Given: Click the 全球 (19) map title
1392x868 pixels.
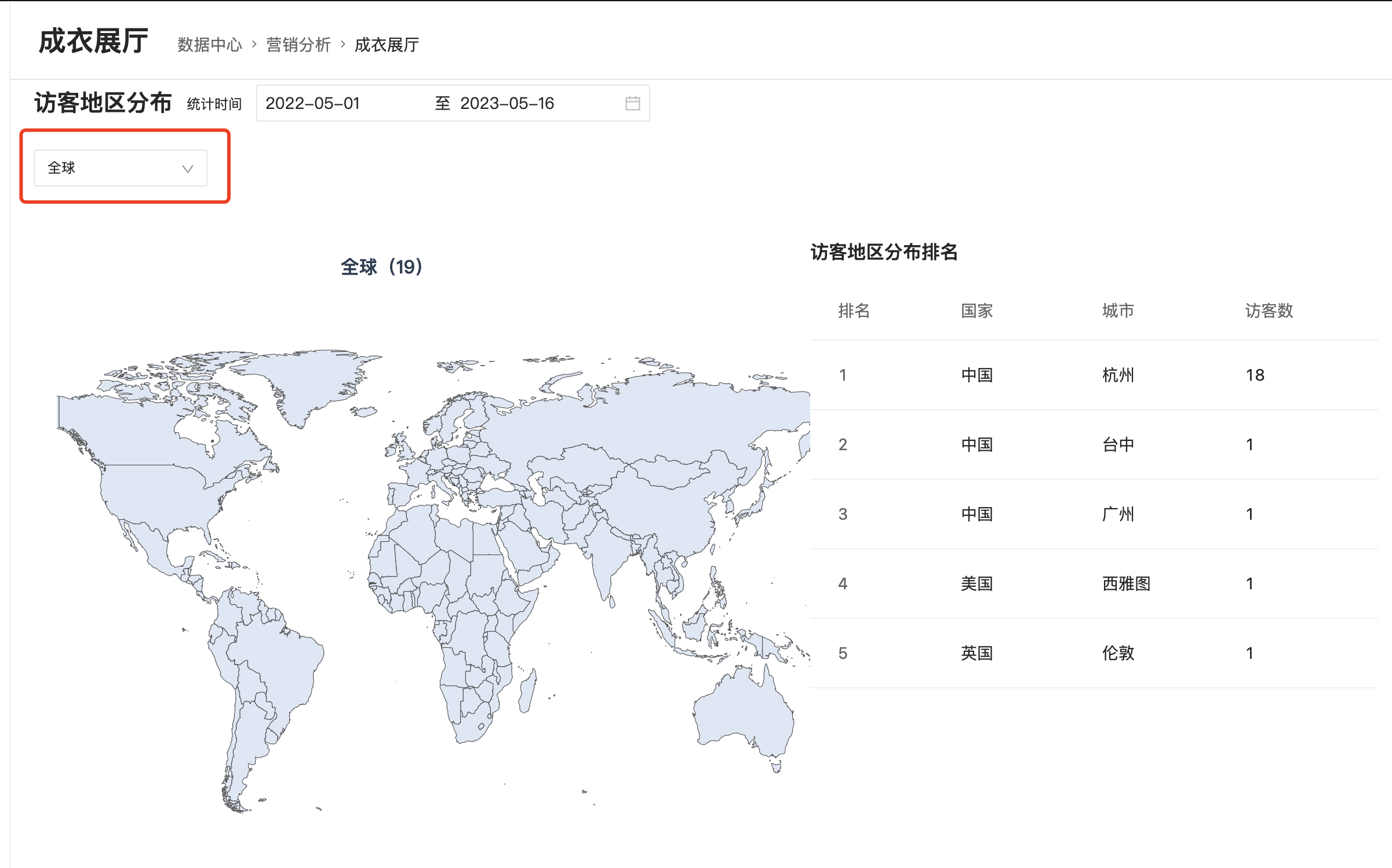Looking at the screenshot, I should [381, 267].
